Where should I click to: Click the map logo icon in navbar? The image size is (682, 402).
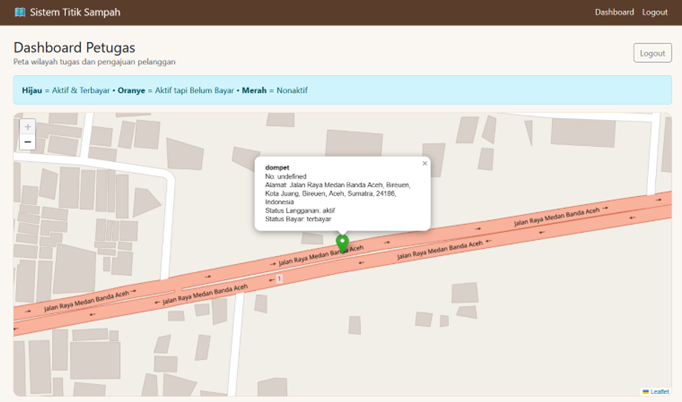point(20,12)
